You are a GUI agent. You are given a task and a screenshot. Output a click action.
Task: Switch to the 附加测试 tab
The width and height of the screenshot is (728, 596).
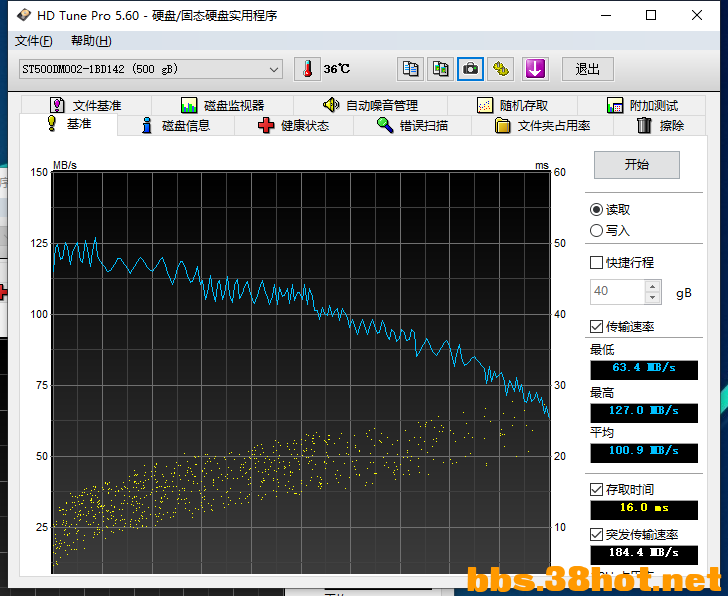642,105
